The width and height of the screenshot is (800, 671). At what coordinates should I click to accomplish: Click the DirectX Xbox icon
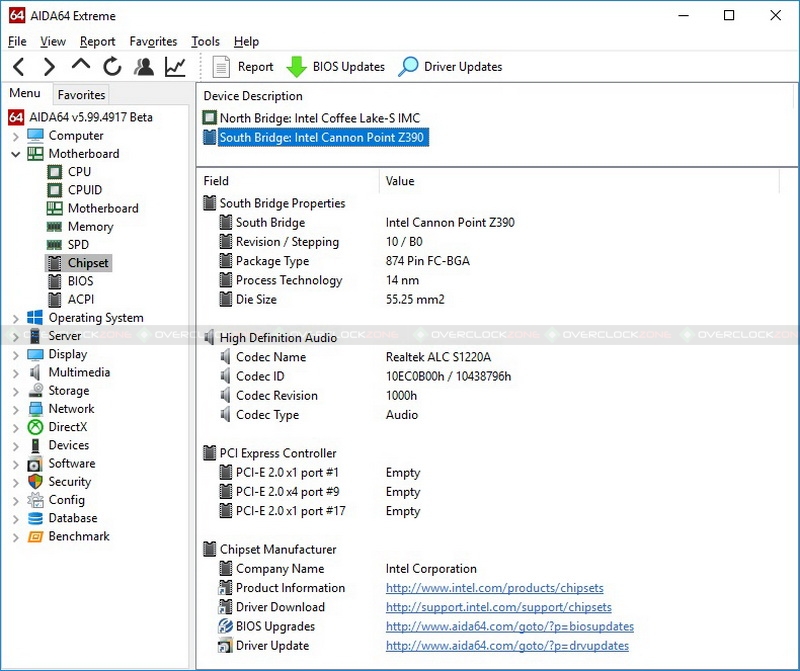coord(35,427)
